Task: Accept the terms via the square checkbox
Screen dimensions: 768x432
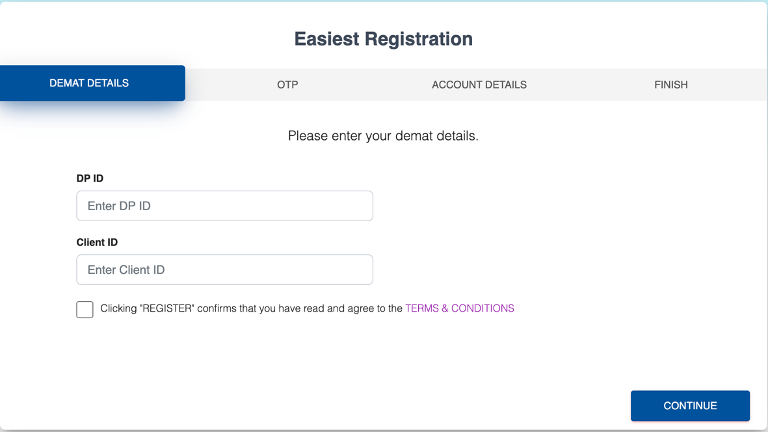Action: coord(85,309)
